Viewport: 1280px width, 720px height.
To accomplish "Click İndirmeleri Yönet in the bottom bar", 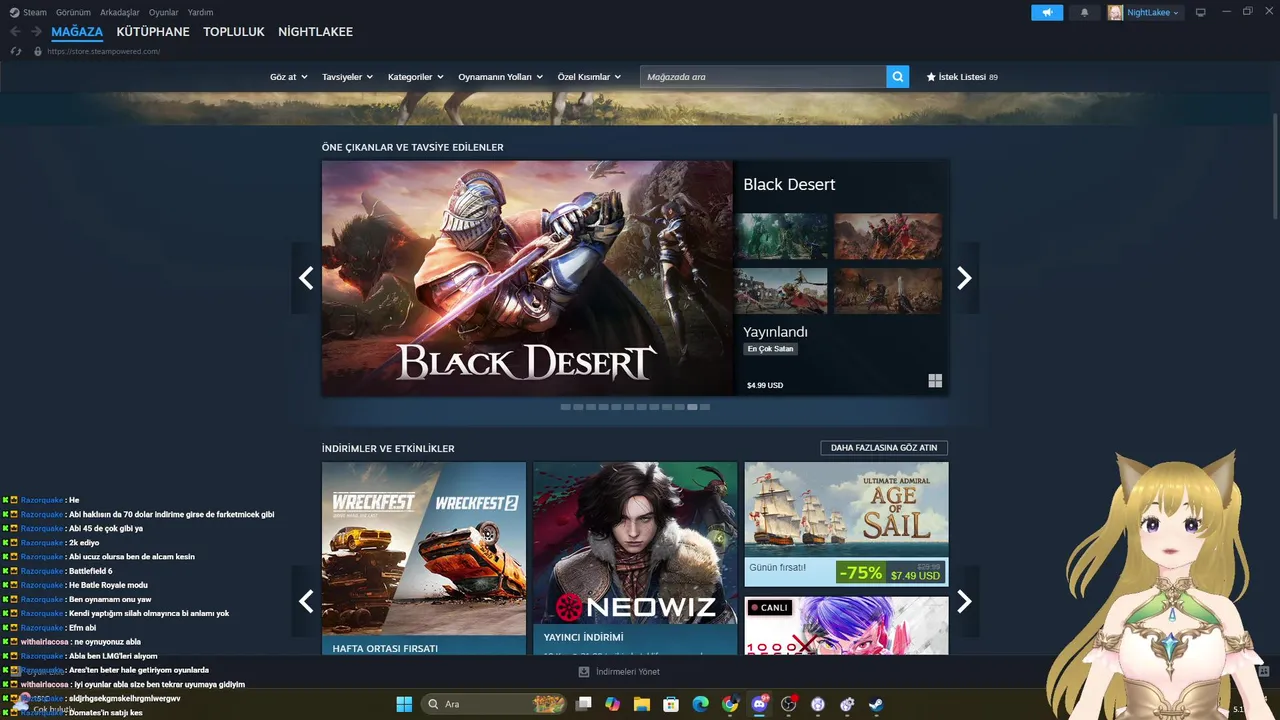I will [628, 672].
